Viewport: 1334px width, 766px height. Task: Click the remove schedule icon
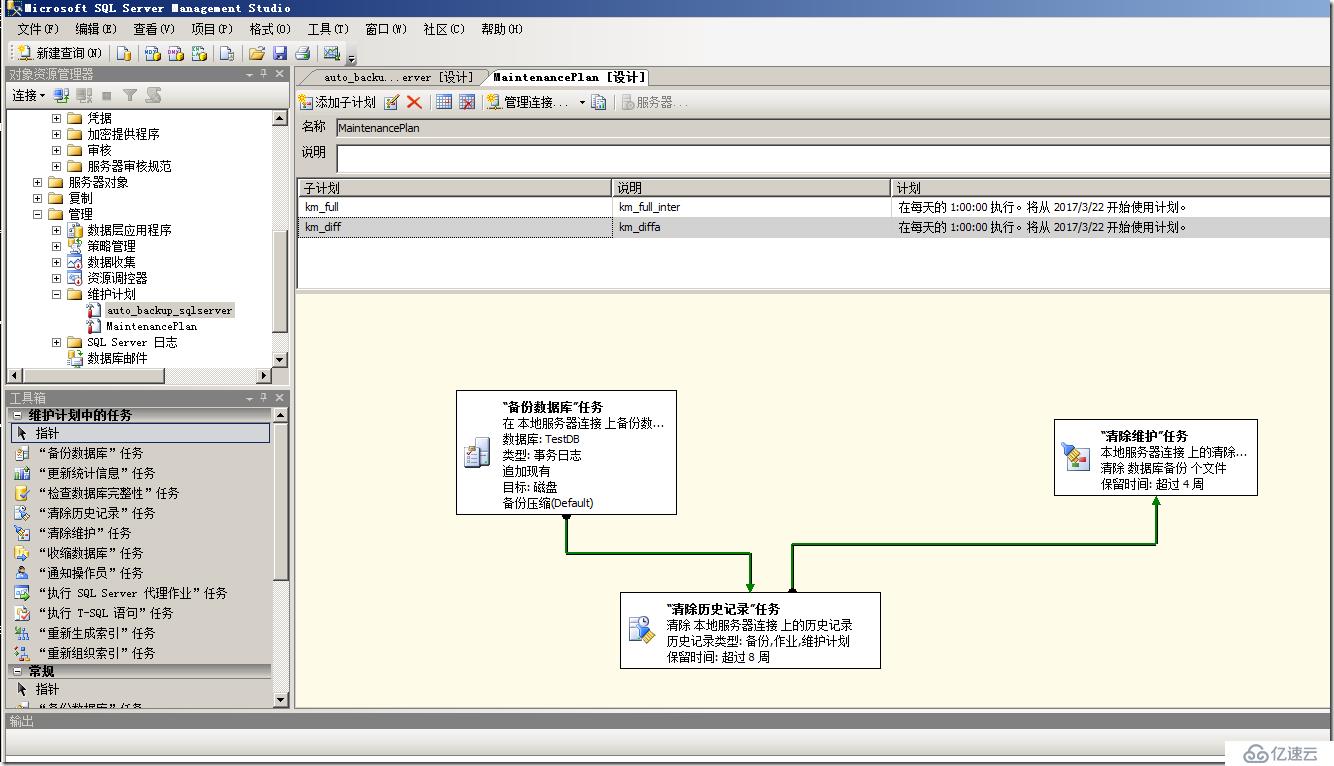tap(466, 102)
